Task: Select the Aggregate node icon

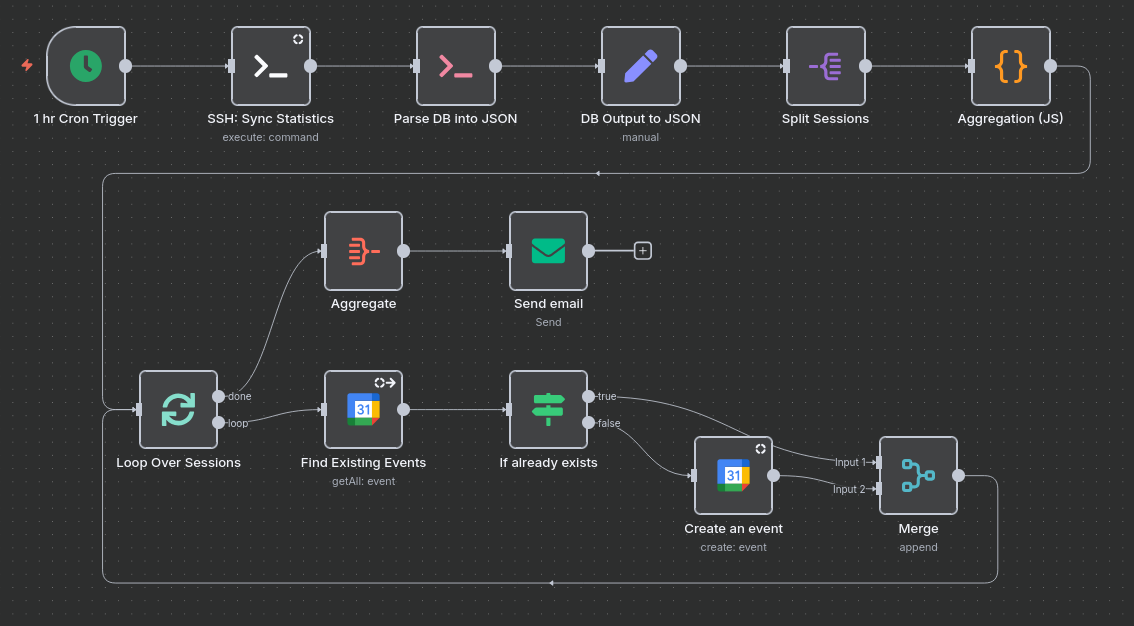Action: point(363,251)
